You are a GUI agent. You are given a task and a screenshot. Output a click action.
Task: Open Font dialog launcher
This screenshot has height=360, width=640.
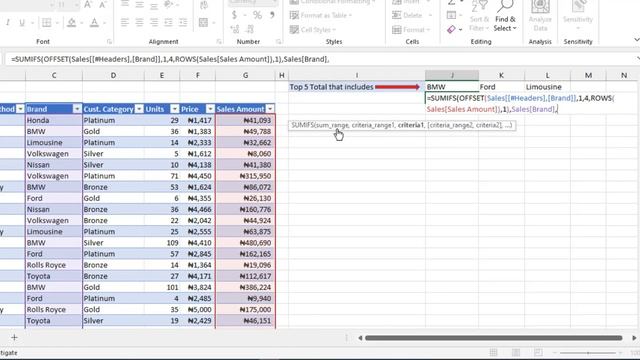point(109,42)
